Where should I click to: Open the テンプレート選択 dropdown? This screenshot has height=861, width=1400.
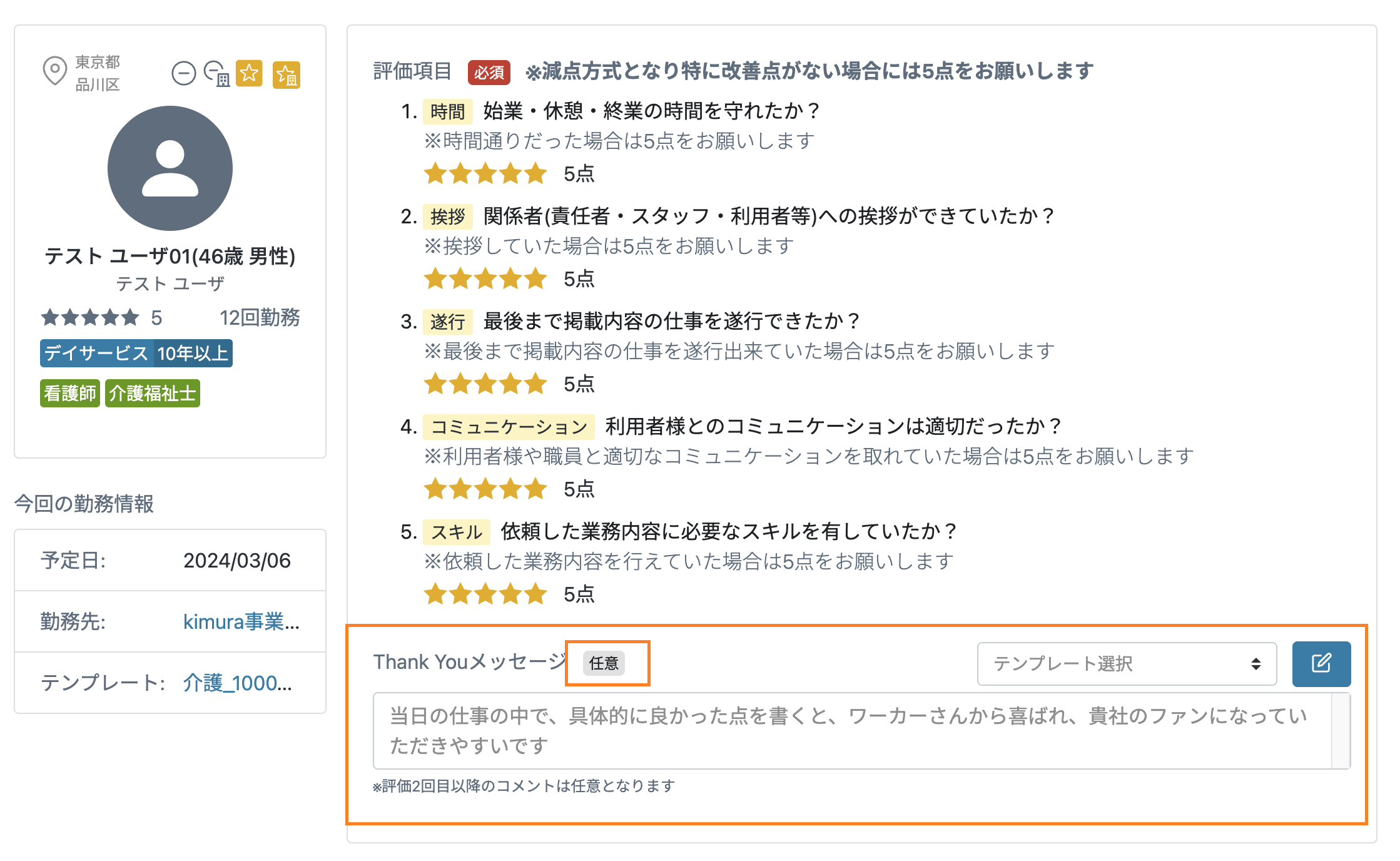[x=1126, y=663]
